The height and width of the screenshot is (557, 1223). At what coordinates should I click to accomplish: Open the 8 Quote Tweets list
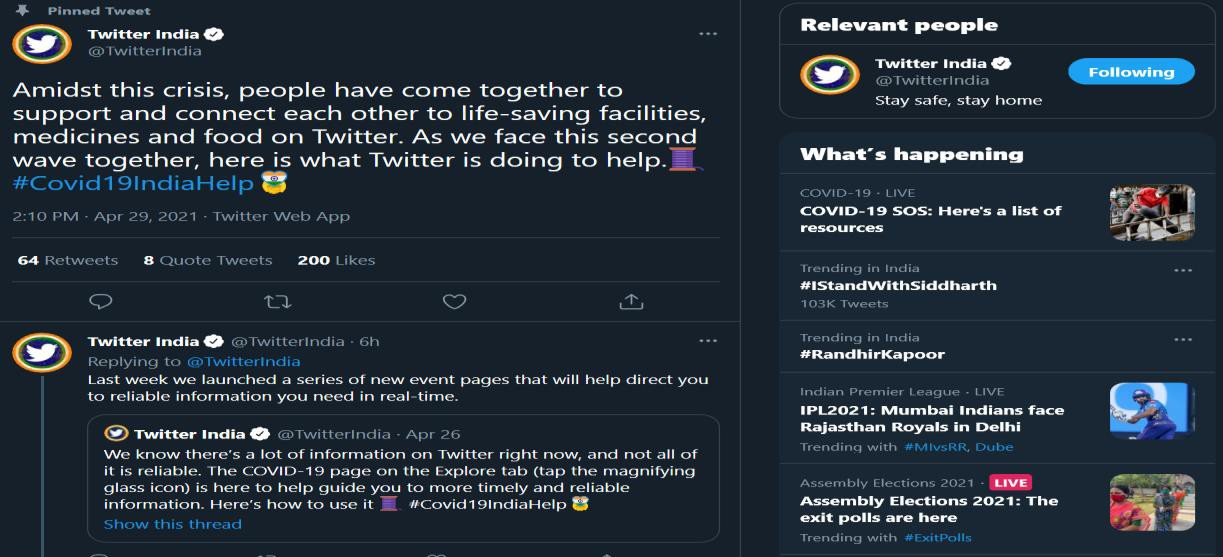point(208,260)
